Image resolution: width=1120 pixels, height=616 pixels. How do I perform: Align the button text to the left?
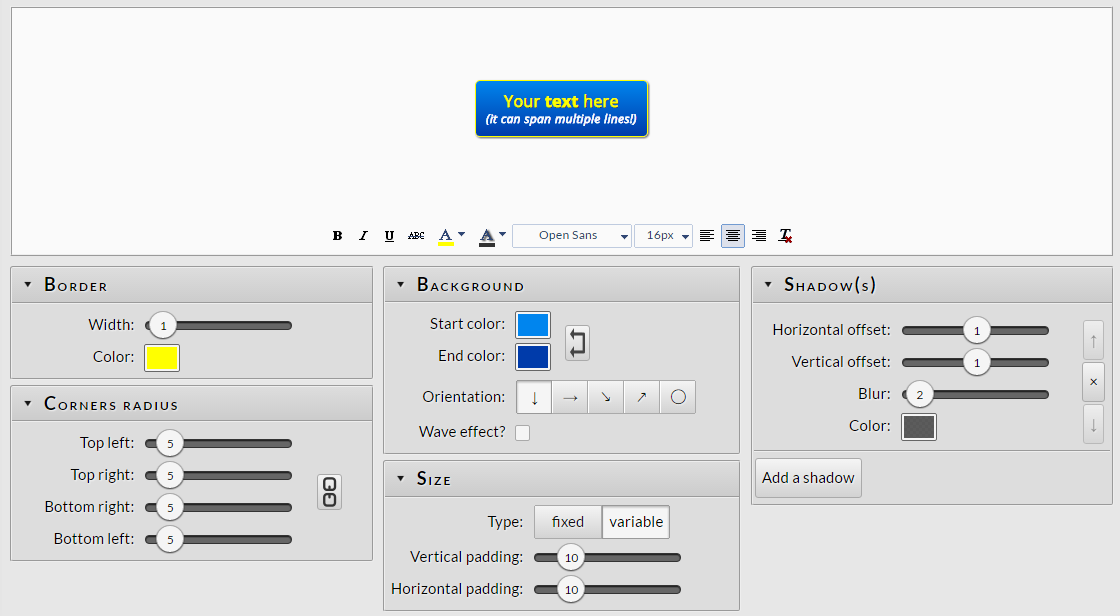[707, 236]
